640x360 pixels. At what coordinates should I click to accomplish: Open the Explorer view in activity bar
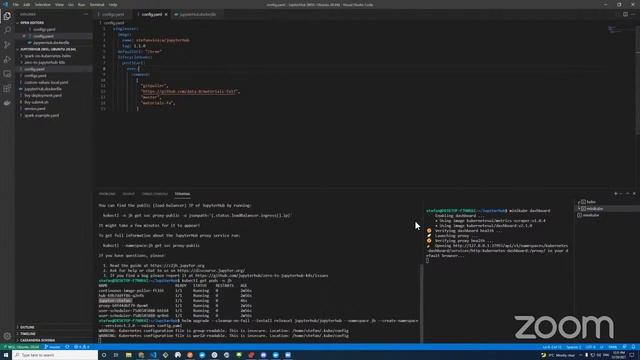[x=7, y=16]
